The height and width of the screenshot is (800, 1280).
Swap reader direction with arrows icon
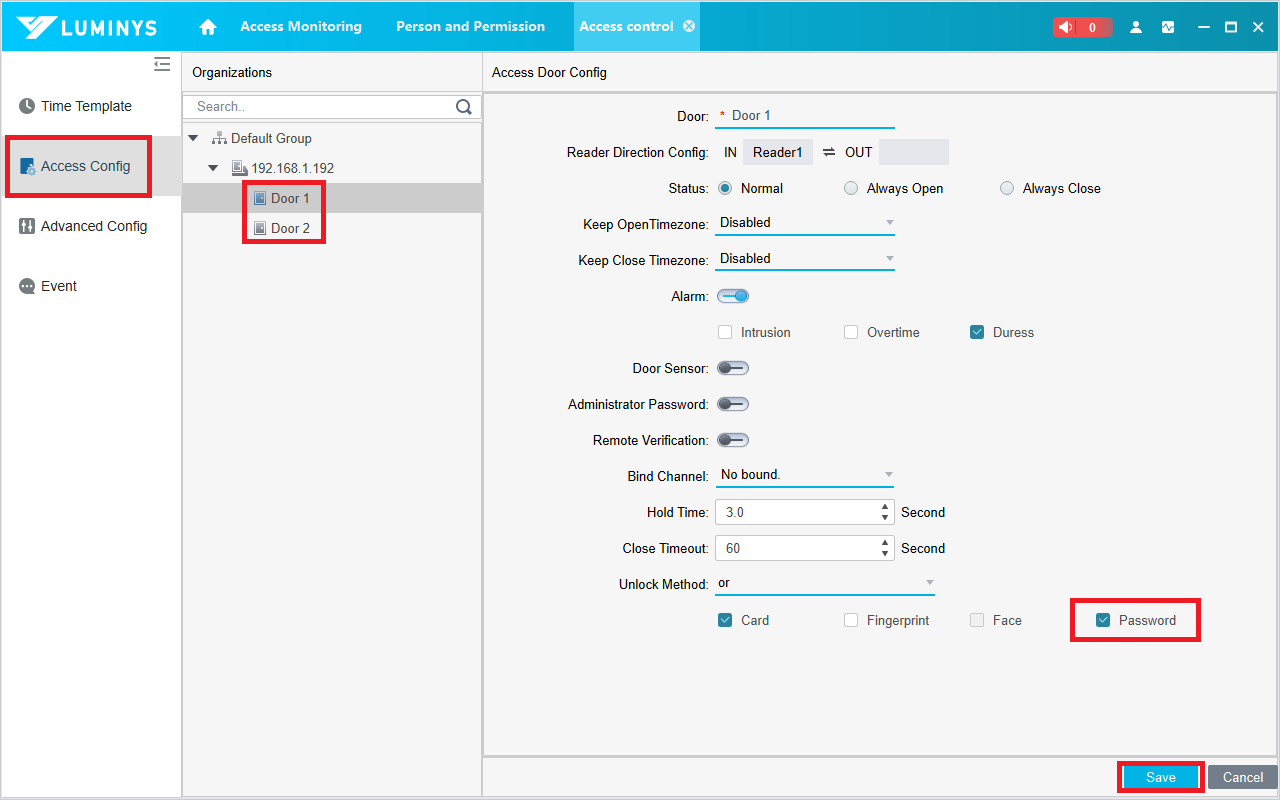(829, 152)
